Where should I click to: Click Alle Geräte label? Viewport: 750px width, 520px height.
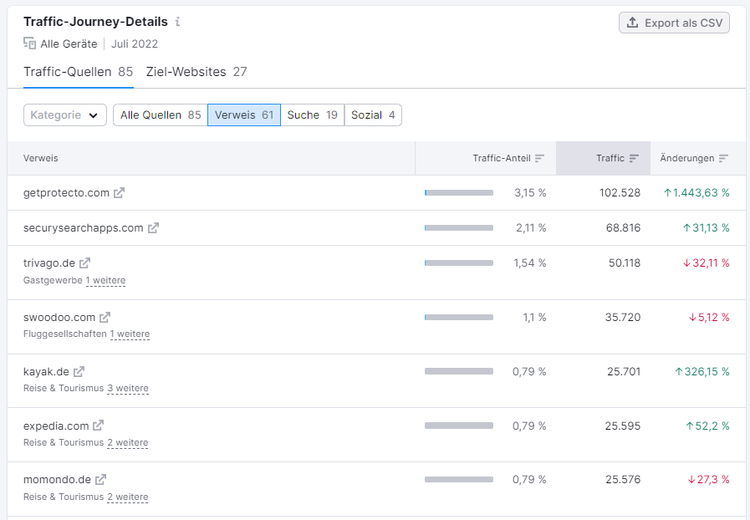pos(69,44)
